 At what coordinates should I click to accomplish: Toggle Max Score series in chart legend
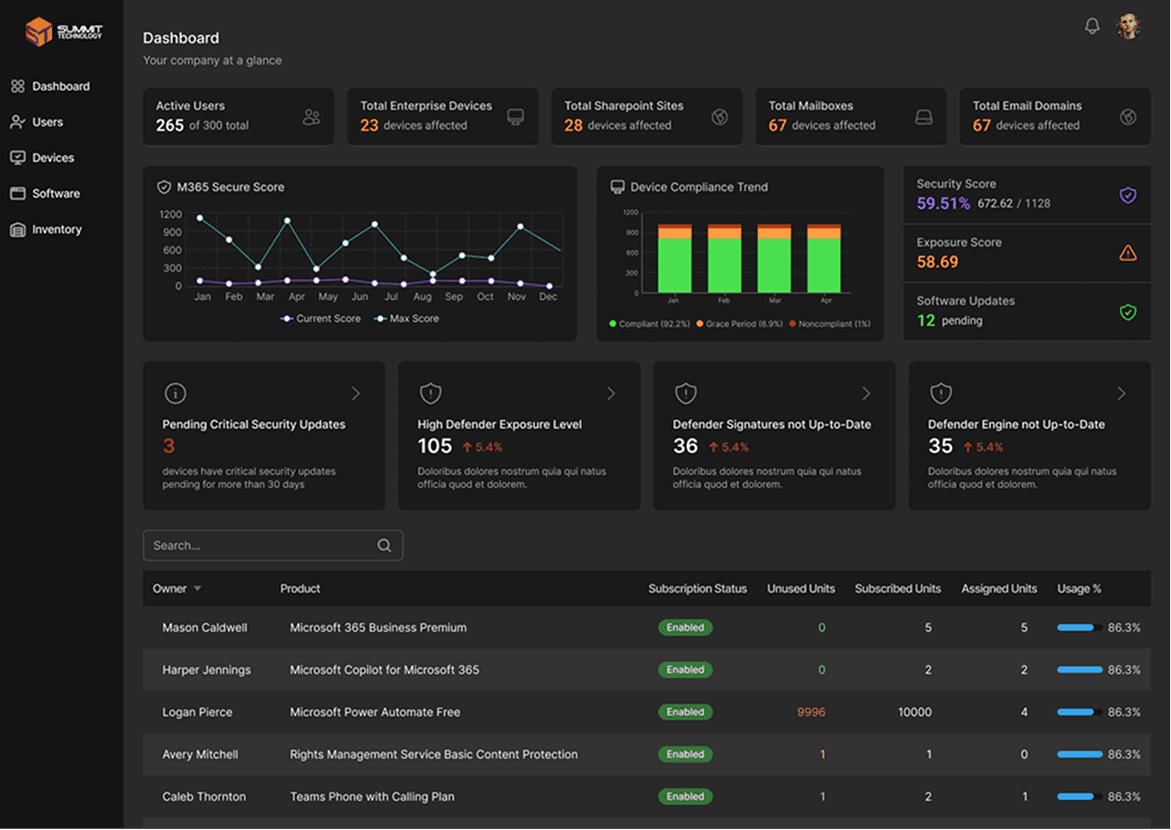tap(406, 318)
